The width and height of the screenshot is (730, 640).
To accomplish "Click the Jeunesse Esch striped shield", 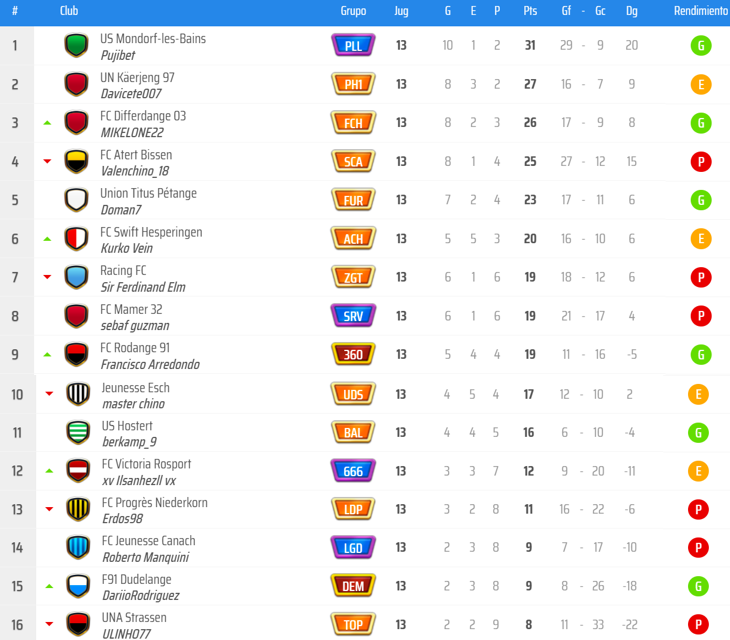I will (77, 394).
